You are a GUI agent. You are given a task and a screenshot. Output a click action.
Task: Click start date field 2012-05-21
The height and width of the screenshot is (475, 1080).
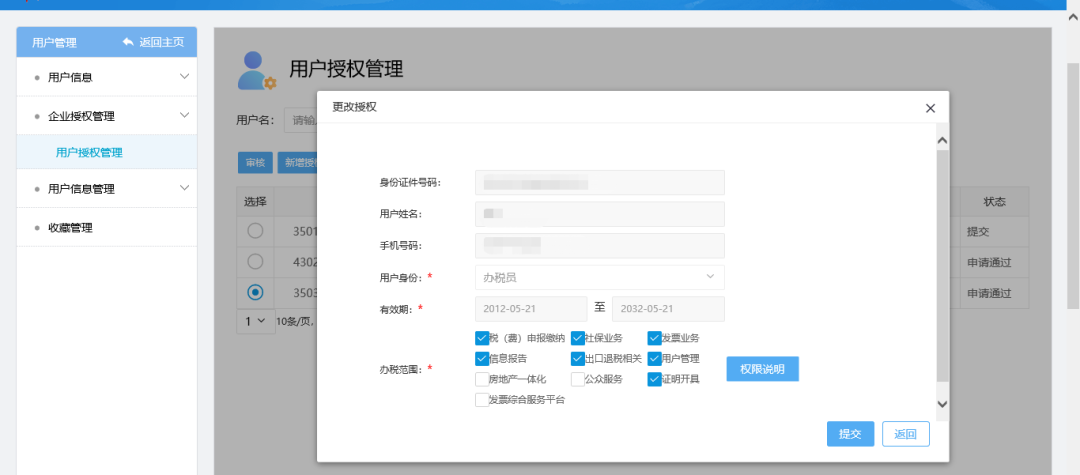[530, 309]
